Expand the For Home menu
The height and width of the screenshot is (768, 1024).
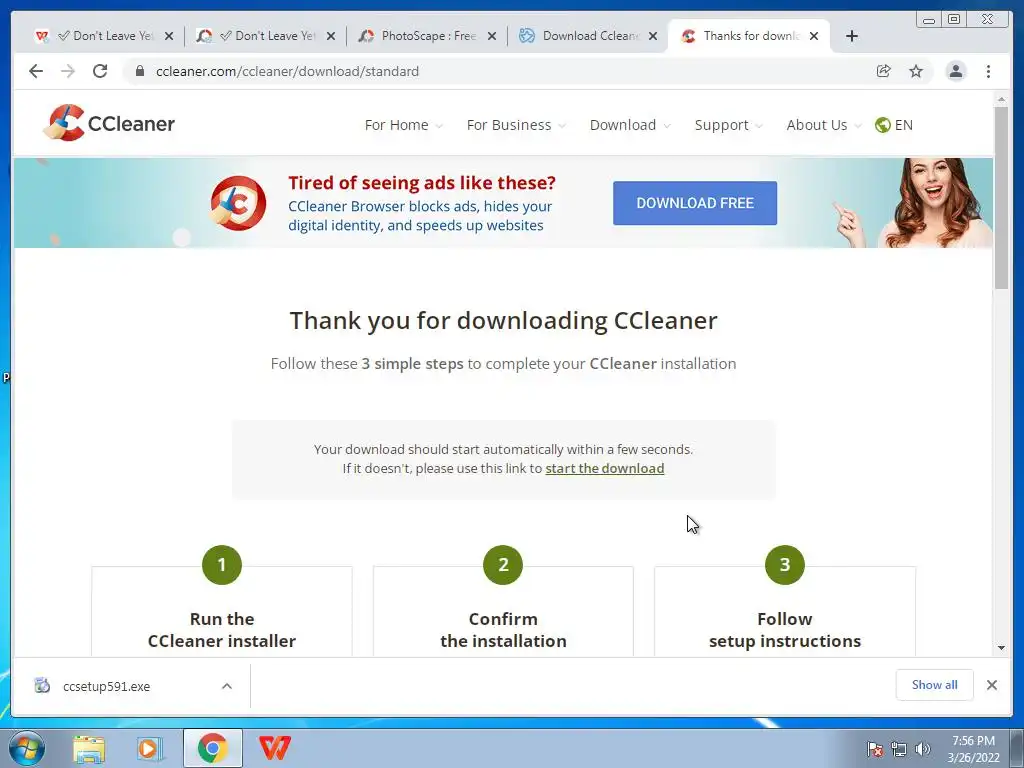[x=404, y=125]
